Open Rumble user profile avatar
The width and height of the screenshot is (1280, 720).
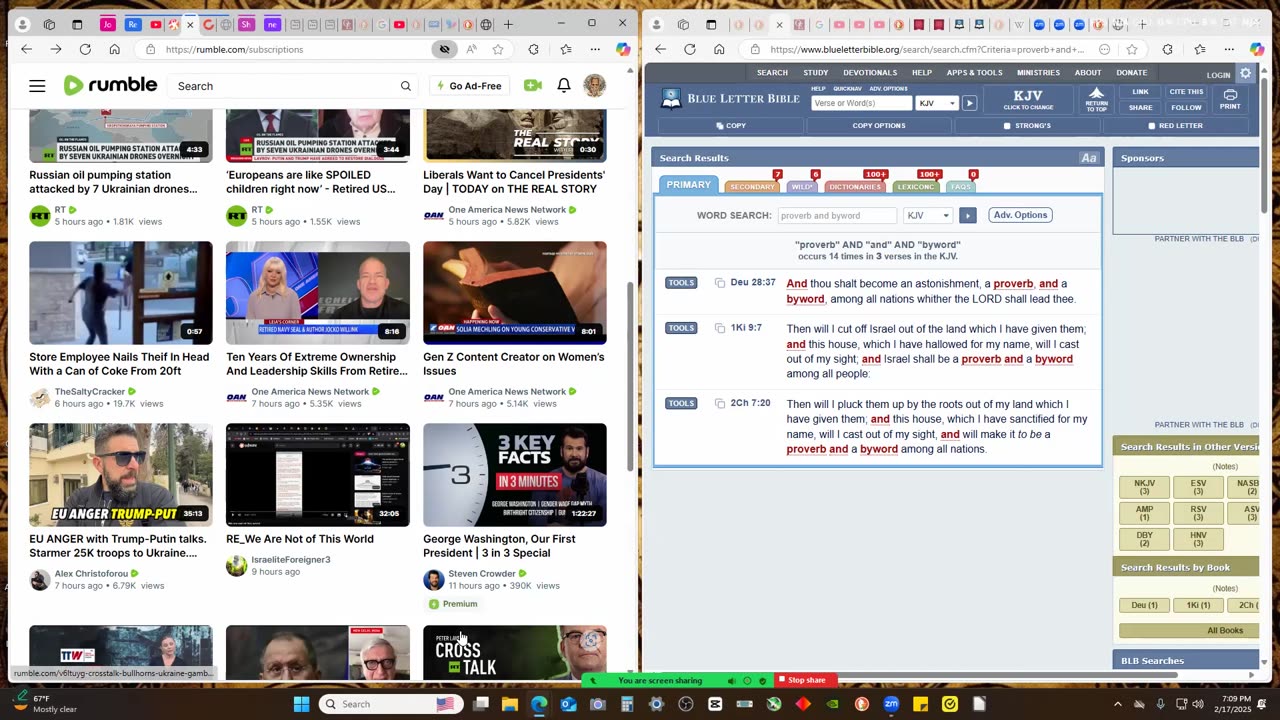[x=595, y=85]
